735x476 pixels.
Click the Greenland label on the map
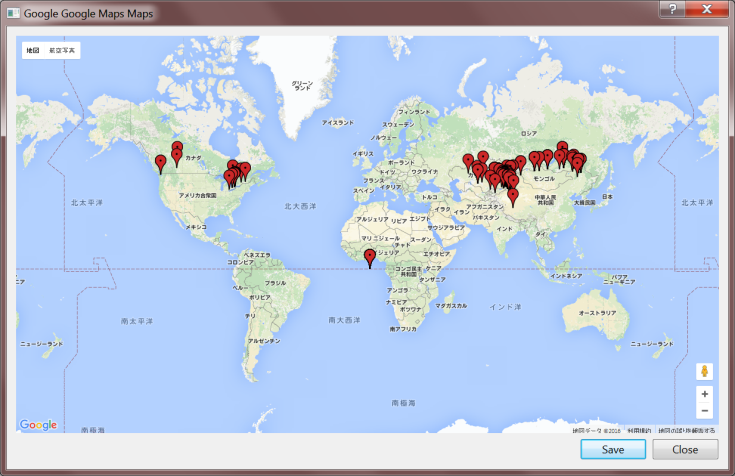pos(302,86)
